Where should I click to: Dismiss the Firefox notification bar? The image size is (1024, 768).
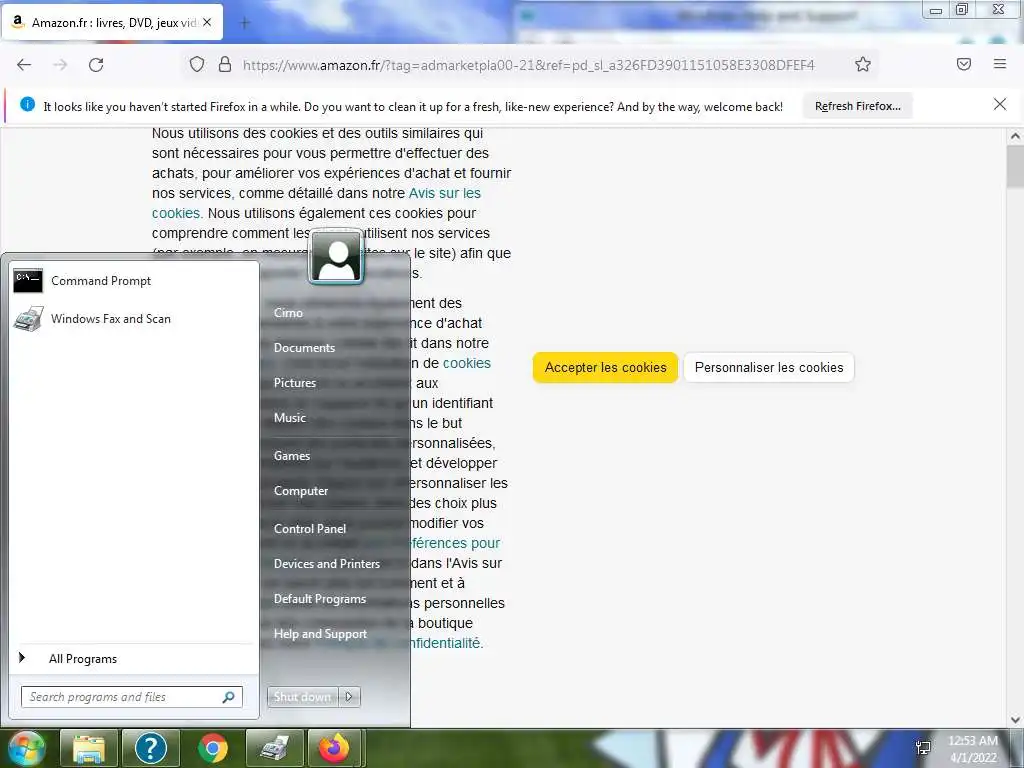[1000, 104]
